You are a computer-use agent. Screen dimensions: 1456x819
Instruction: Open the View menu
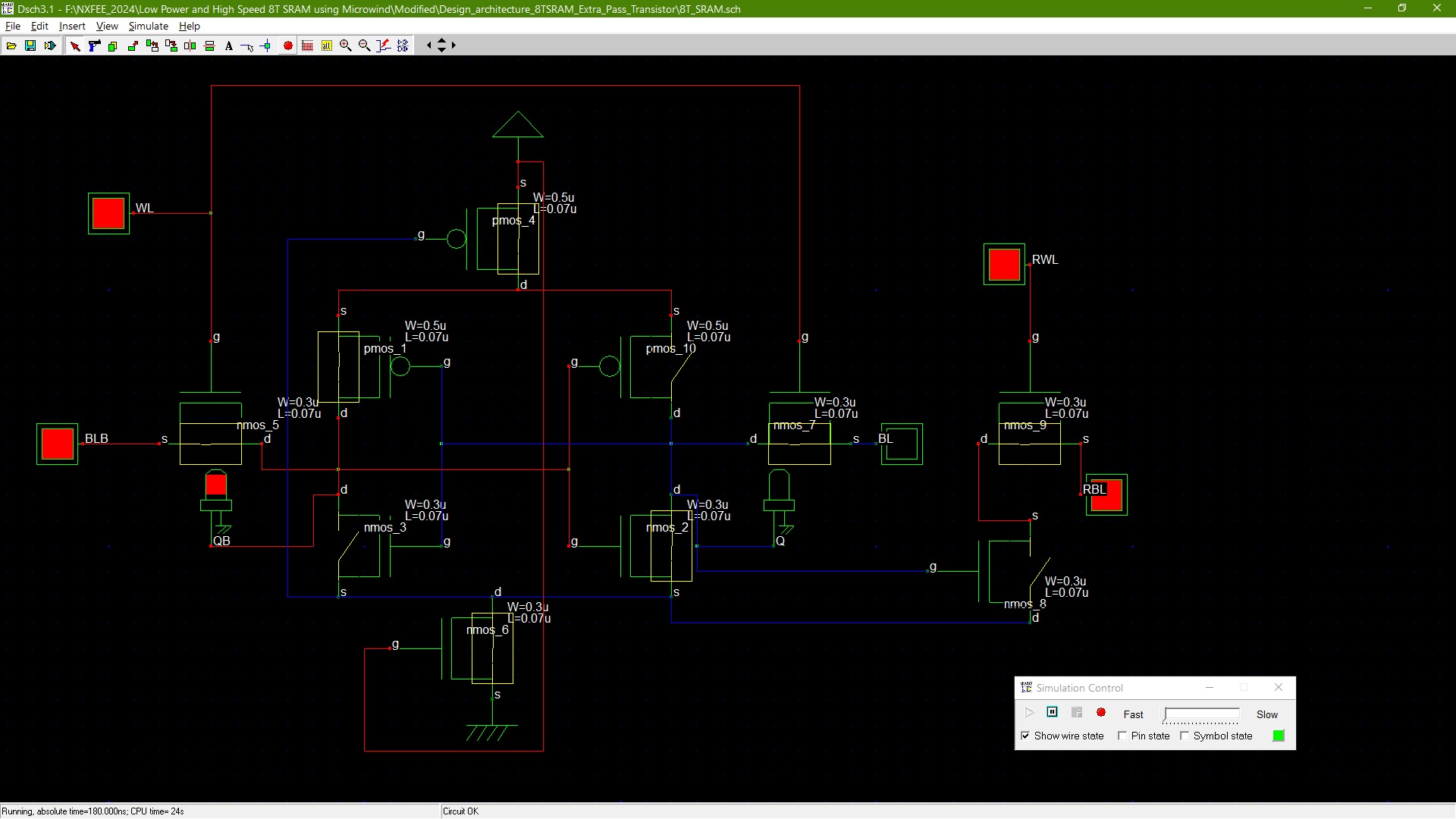click(107, 26)
